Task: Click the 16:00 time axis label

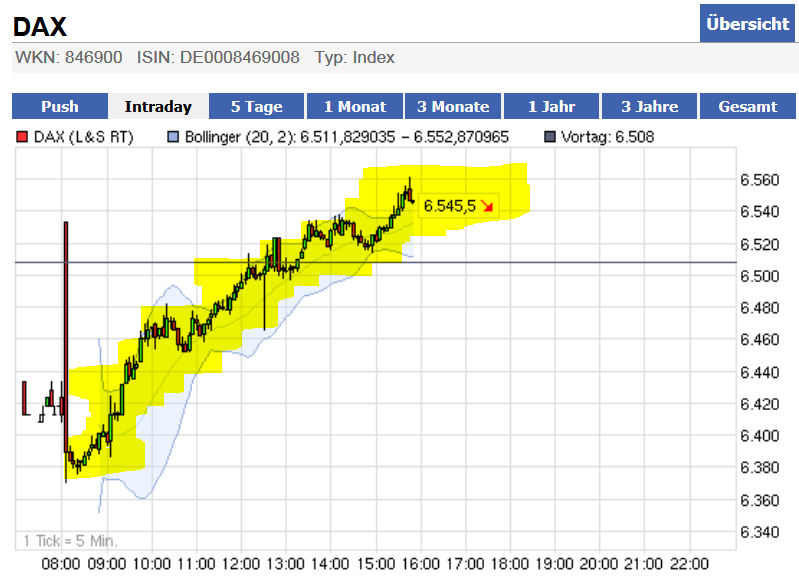Action: (x=420, y=564)
